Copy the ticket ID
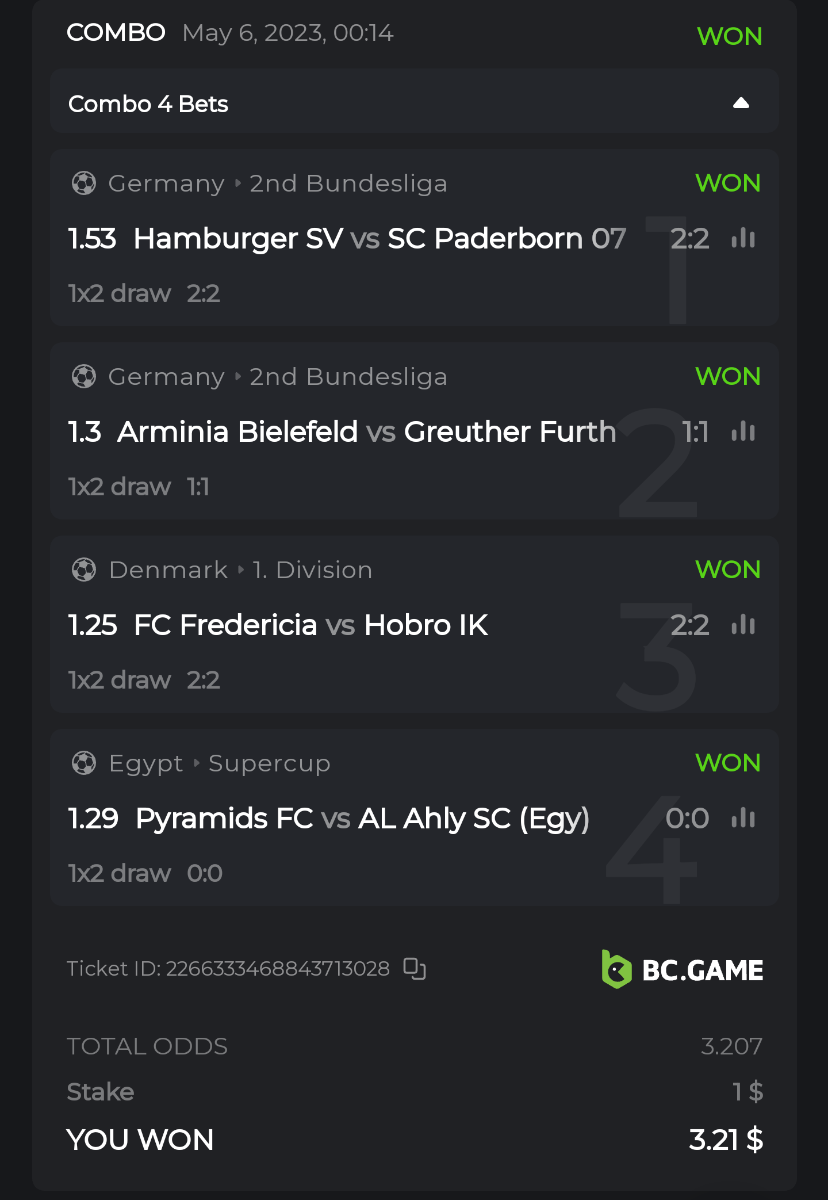 pyautogui.click(x=414, y=968)
